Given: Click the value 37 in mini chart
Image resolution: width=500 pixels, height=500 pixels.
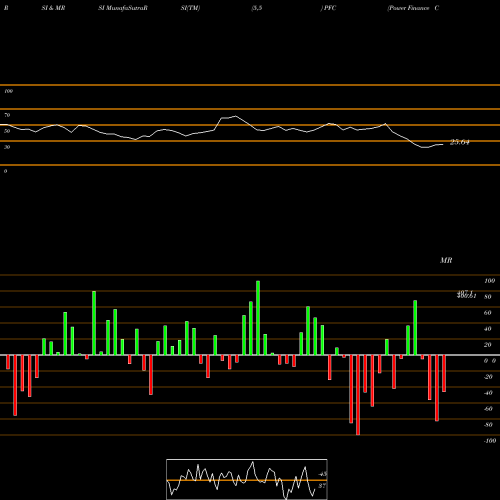Looking at the screenshot, I should [322, 486].
